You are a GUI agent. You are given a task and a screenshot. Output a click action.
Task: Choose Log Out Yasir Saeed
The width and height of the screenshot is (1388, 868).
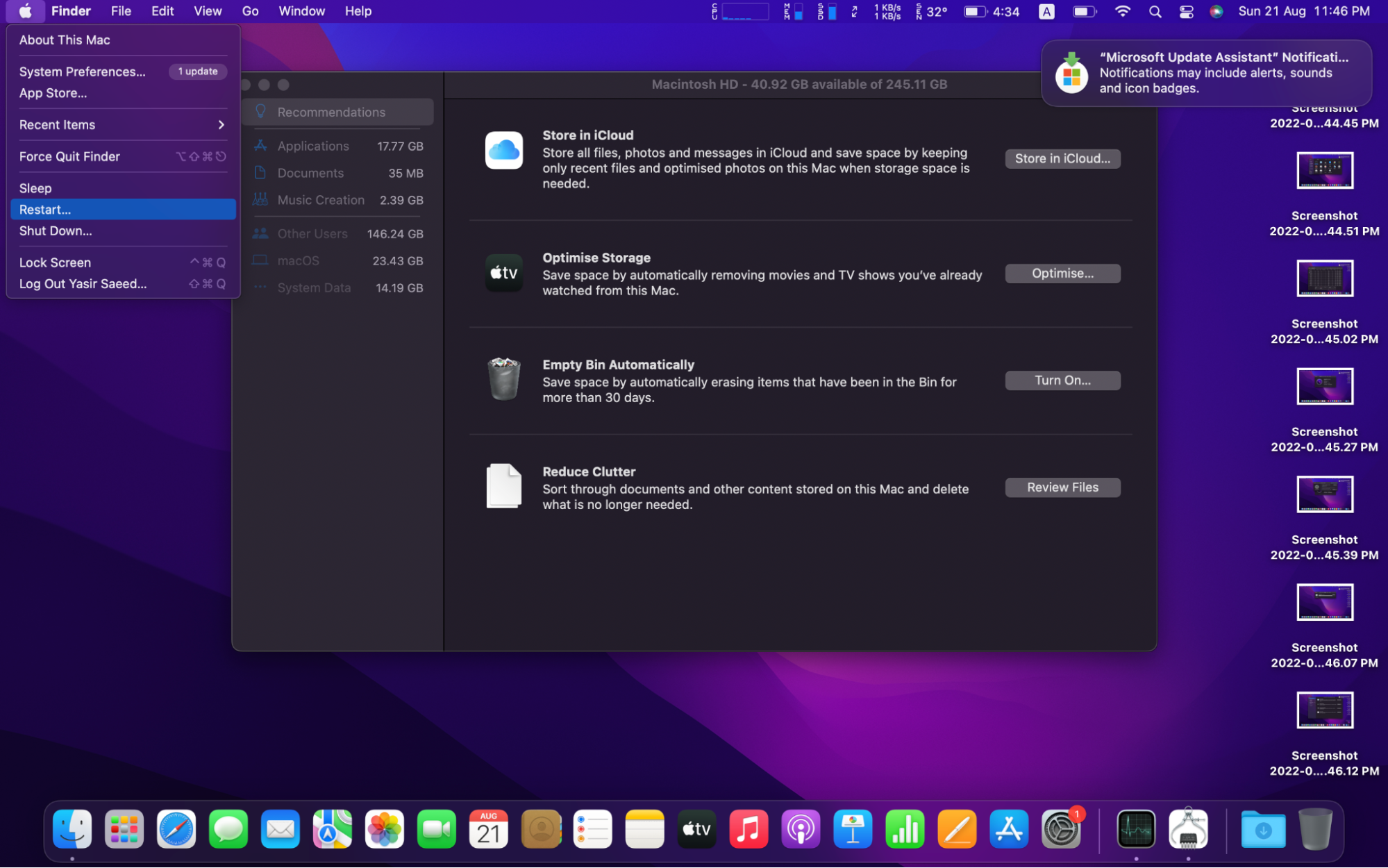pyautogui.click(x=123, y=284)
